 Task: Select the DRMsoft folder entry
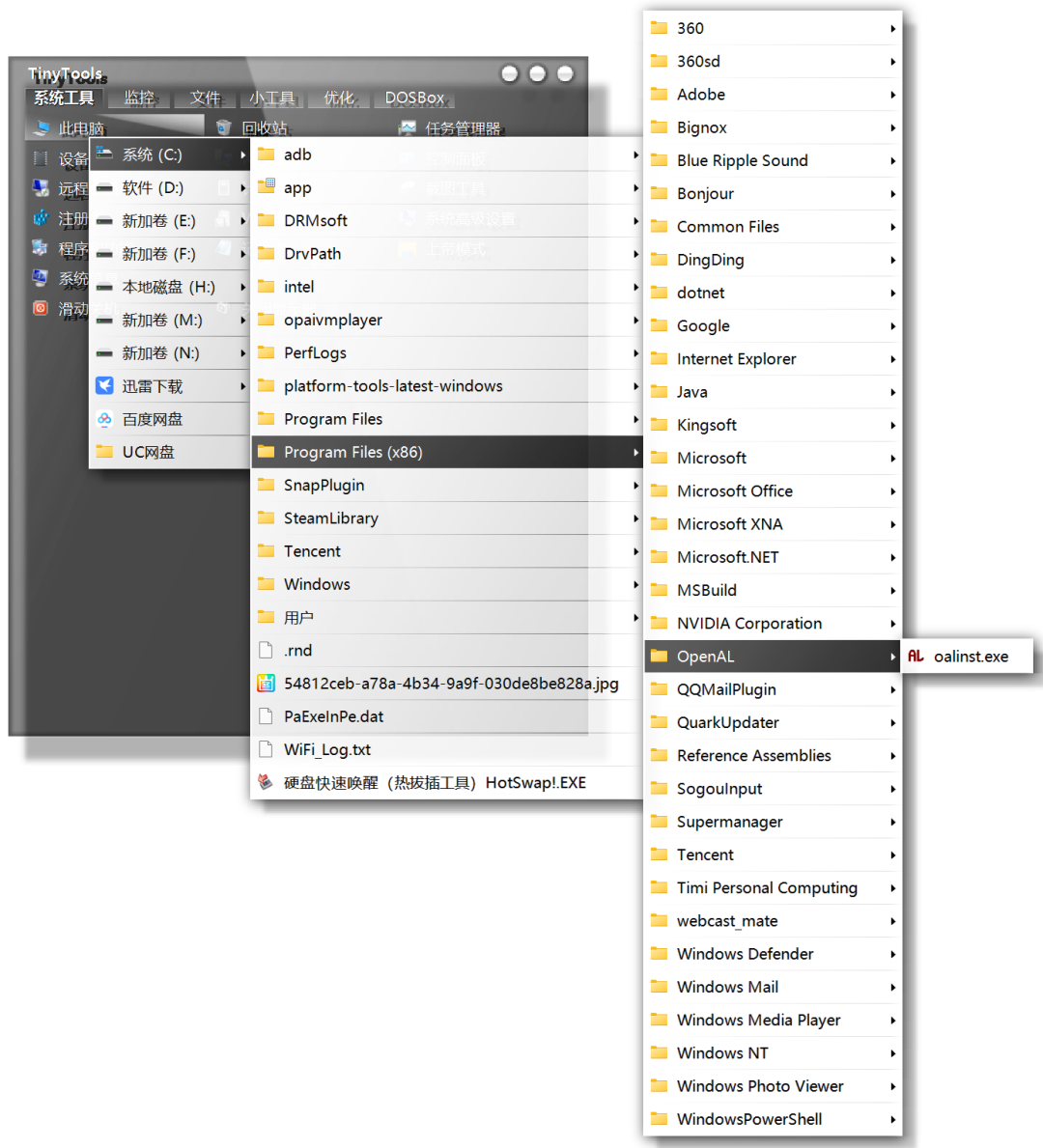[x=447, y=220]
